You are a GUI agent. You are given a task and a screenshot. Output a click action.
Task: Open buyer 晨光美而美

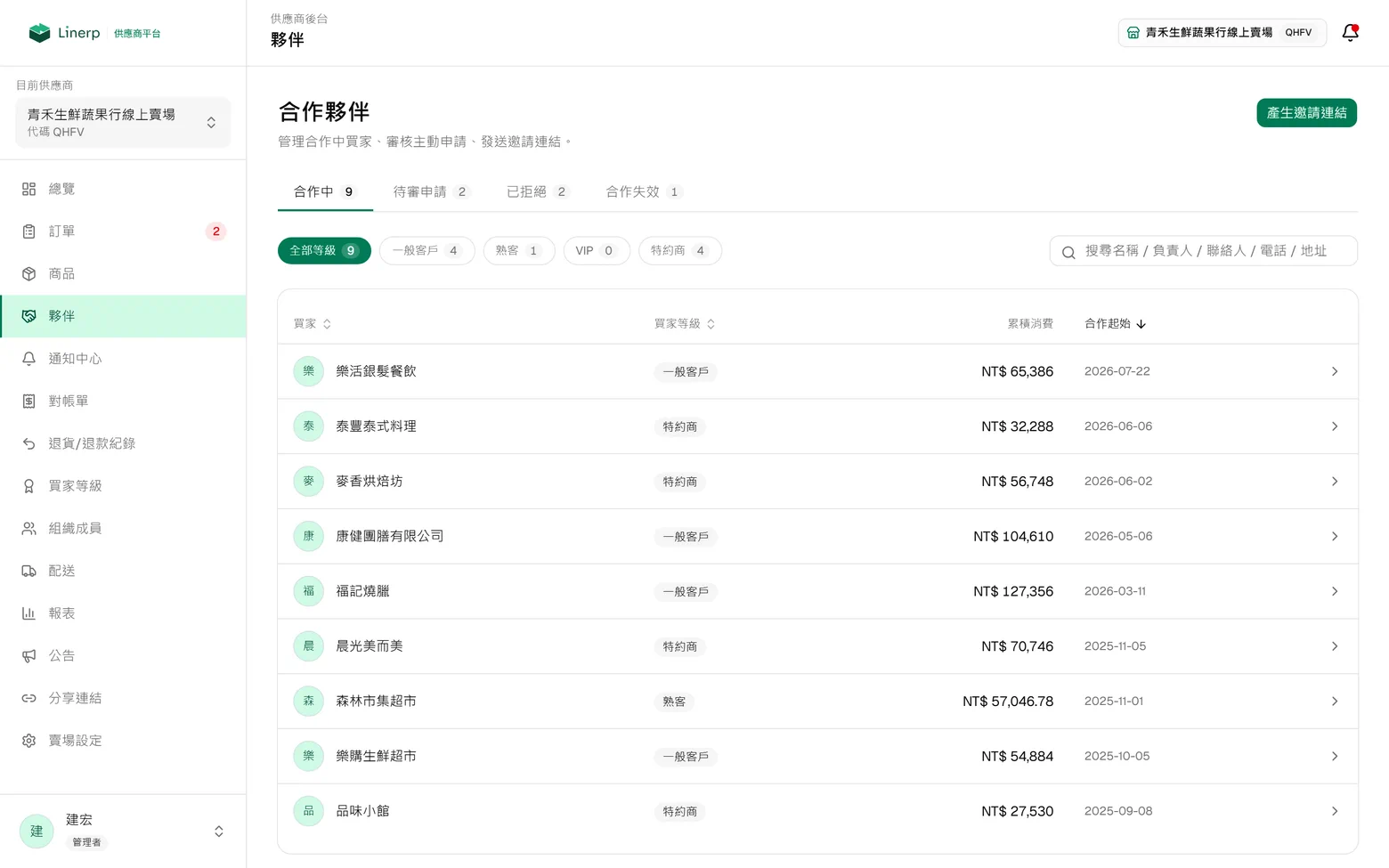point(370,646)
